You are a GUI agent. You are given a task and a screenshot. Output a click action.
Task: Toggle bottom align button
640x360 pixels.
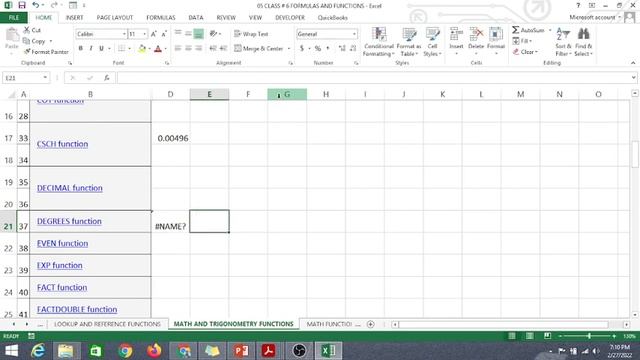198,34
